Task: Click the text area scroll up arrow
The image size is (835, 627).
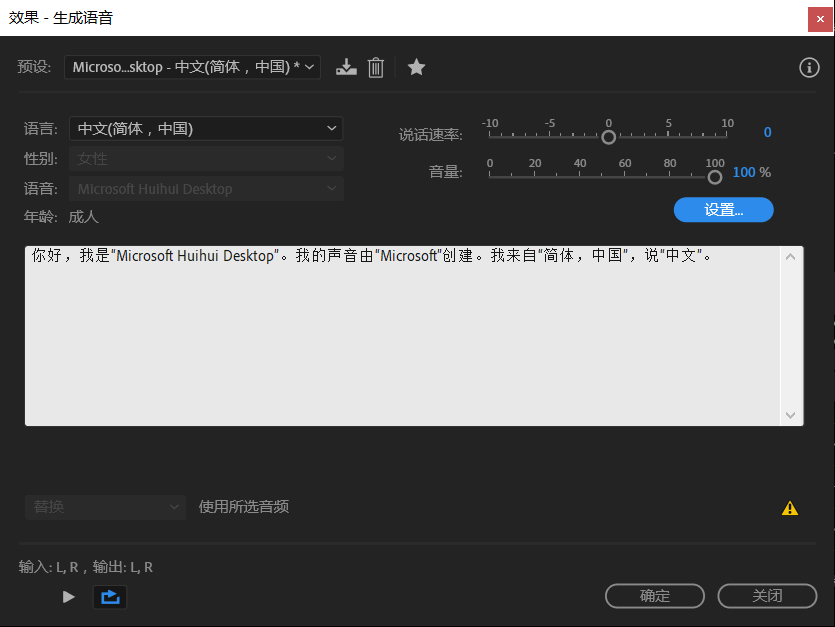Action: [791, 257]
